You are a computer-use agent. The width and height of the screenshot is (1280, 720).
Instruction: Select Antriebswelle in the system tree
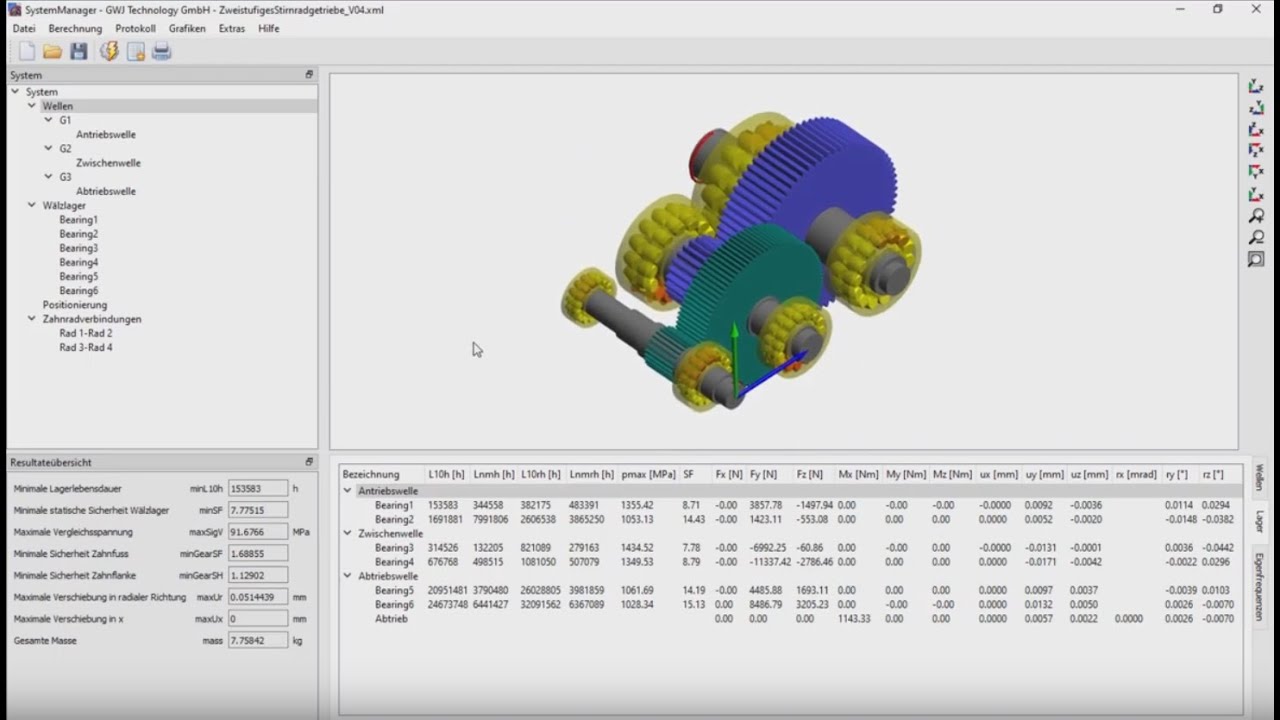click(x=106, y=134)
